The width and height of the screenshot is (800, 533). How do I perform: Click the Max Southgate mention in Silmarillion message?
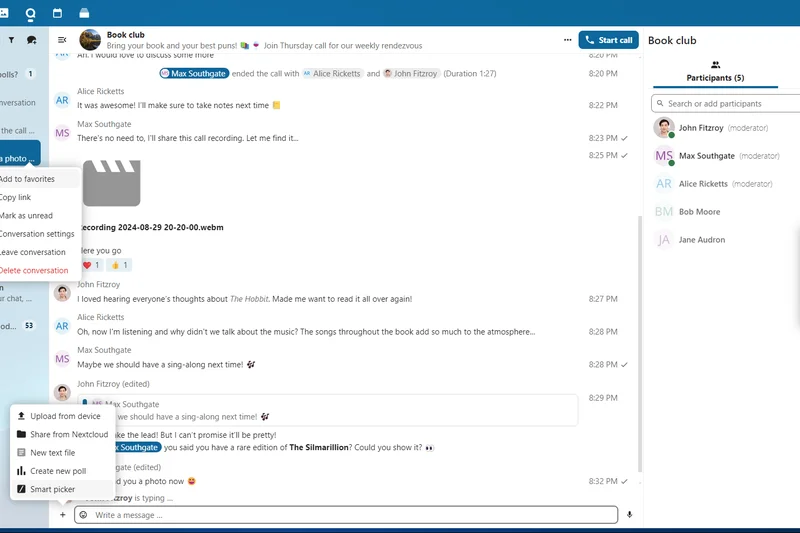[x=138, y=447]
